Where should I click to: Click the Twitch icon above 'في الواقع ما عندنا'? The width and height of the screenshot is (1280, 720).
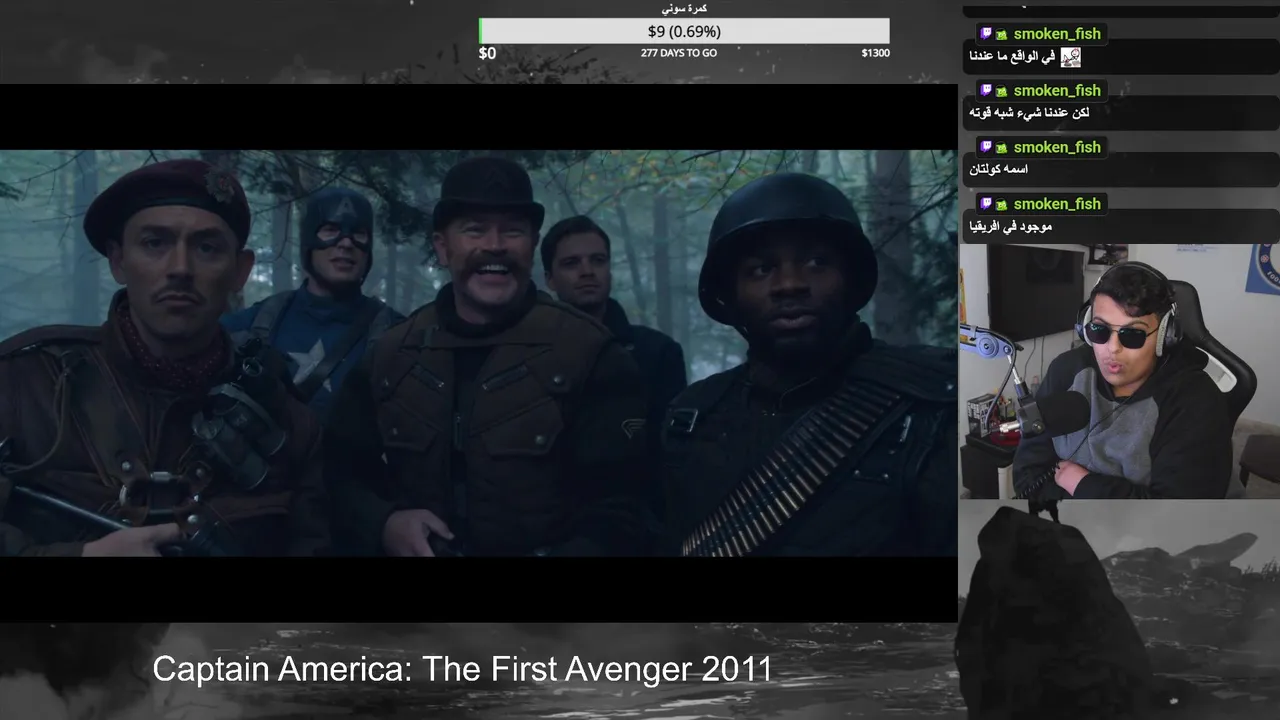click(986, 34)
